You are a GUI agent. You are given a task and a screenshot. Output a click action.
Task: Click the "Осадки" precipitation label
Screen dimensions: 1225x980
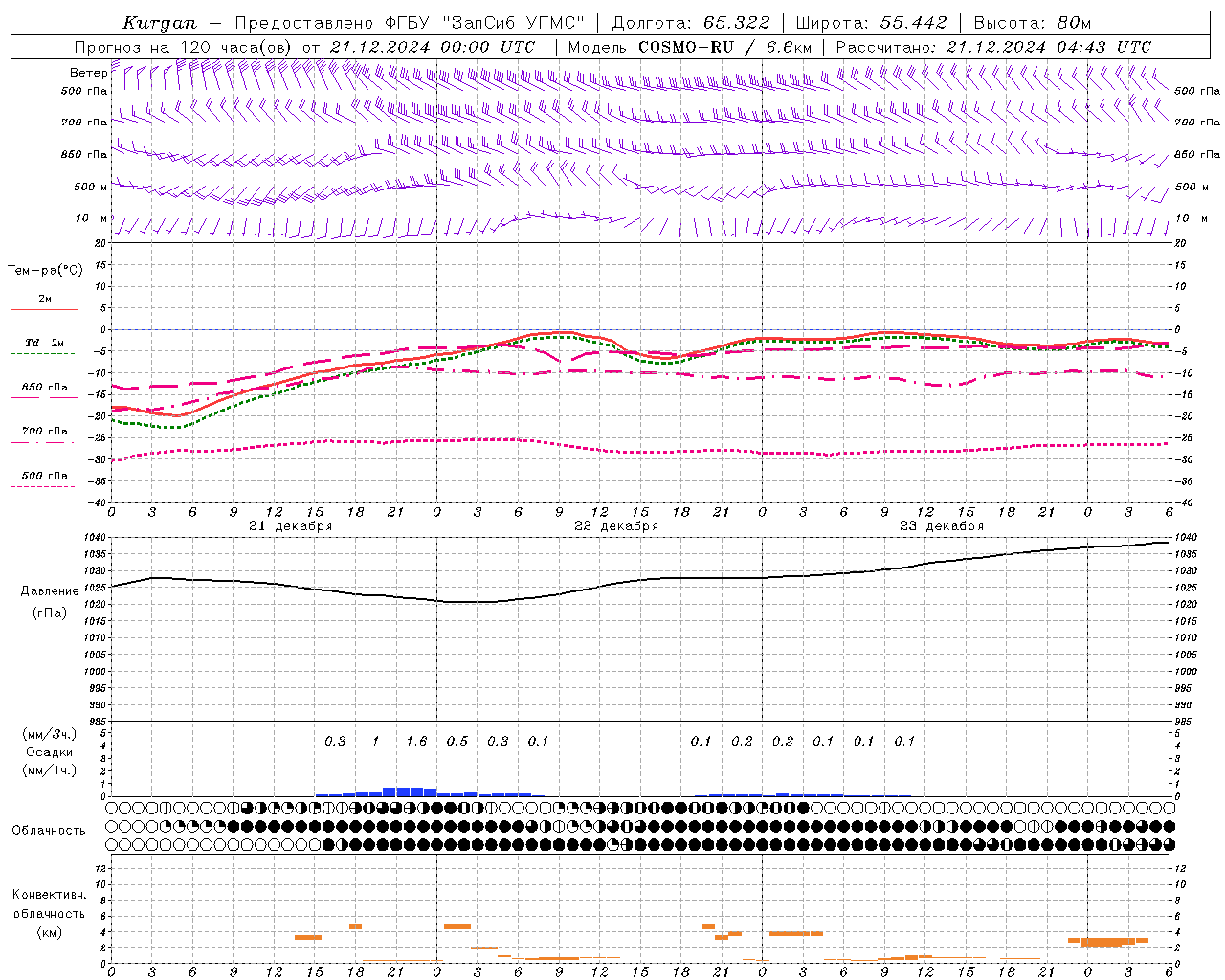click(x=50, y=752)
